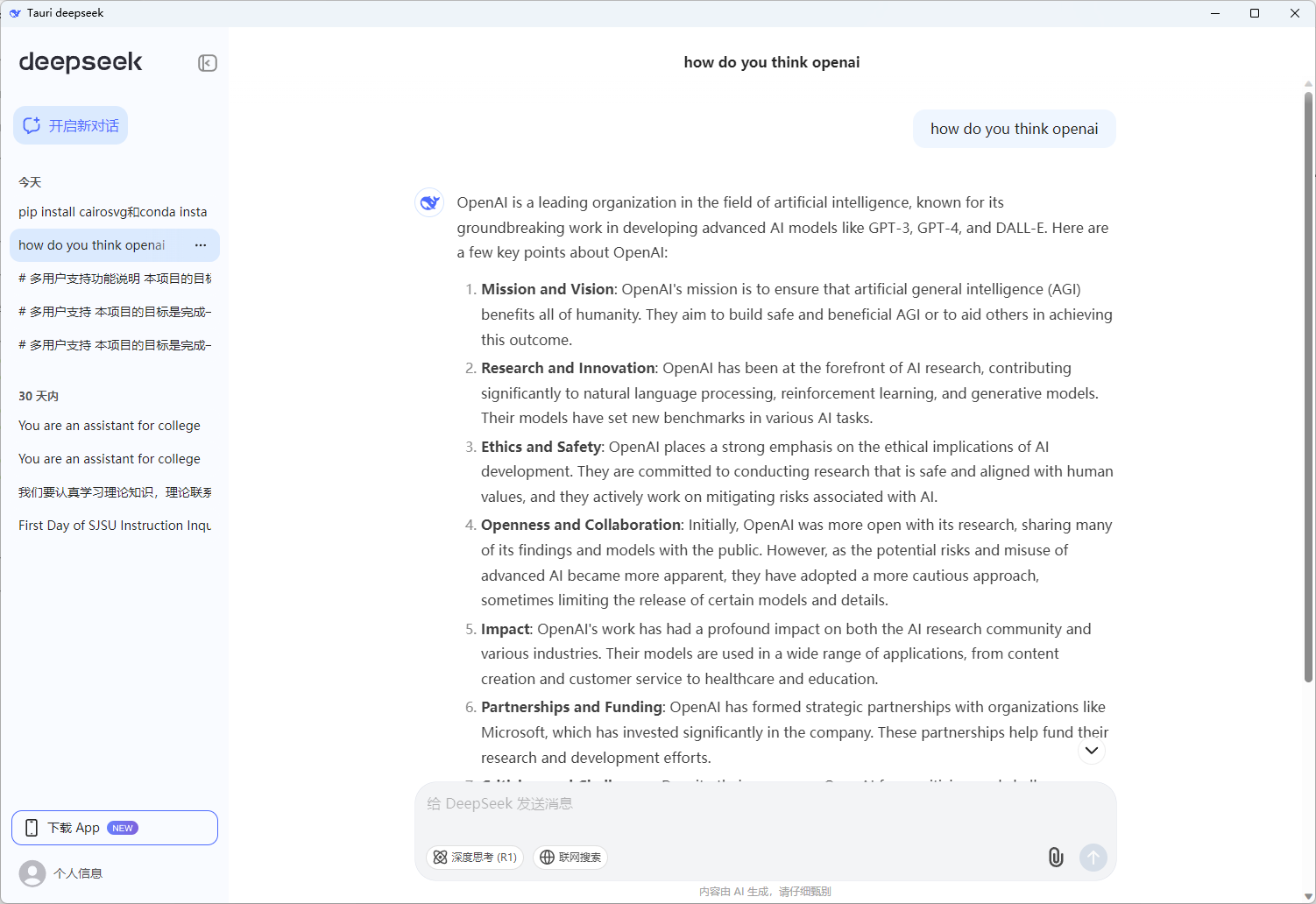Screen dimensions: 1316x904
Task: Enable the 联网搜索 web search option
Action: pyautogui.click(x=570, y=858)
